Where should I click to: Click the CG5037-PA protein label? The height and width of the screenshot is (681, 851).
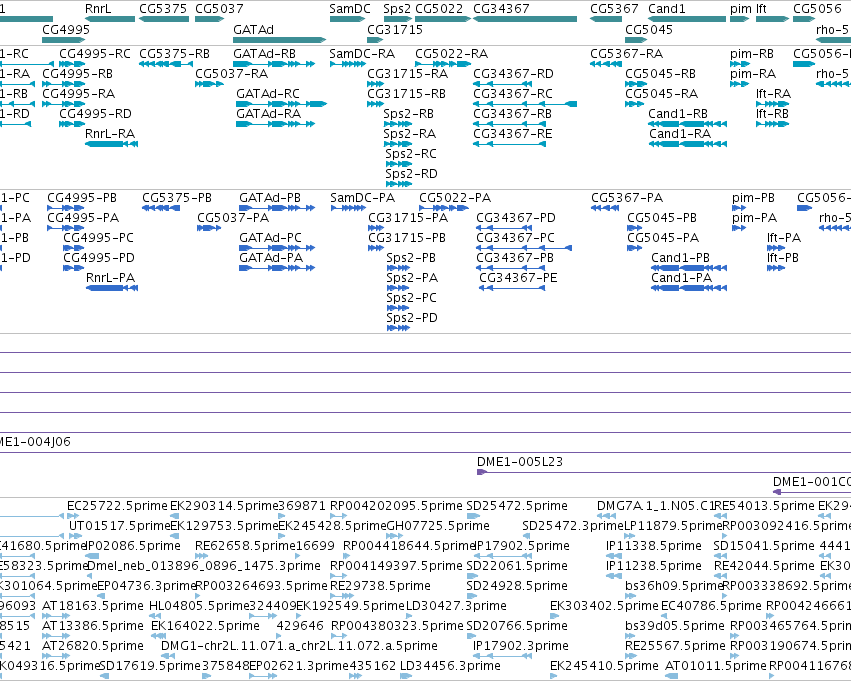[233, 218]
